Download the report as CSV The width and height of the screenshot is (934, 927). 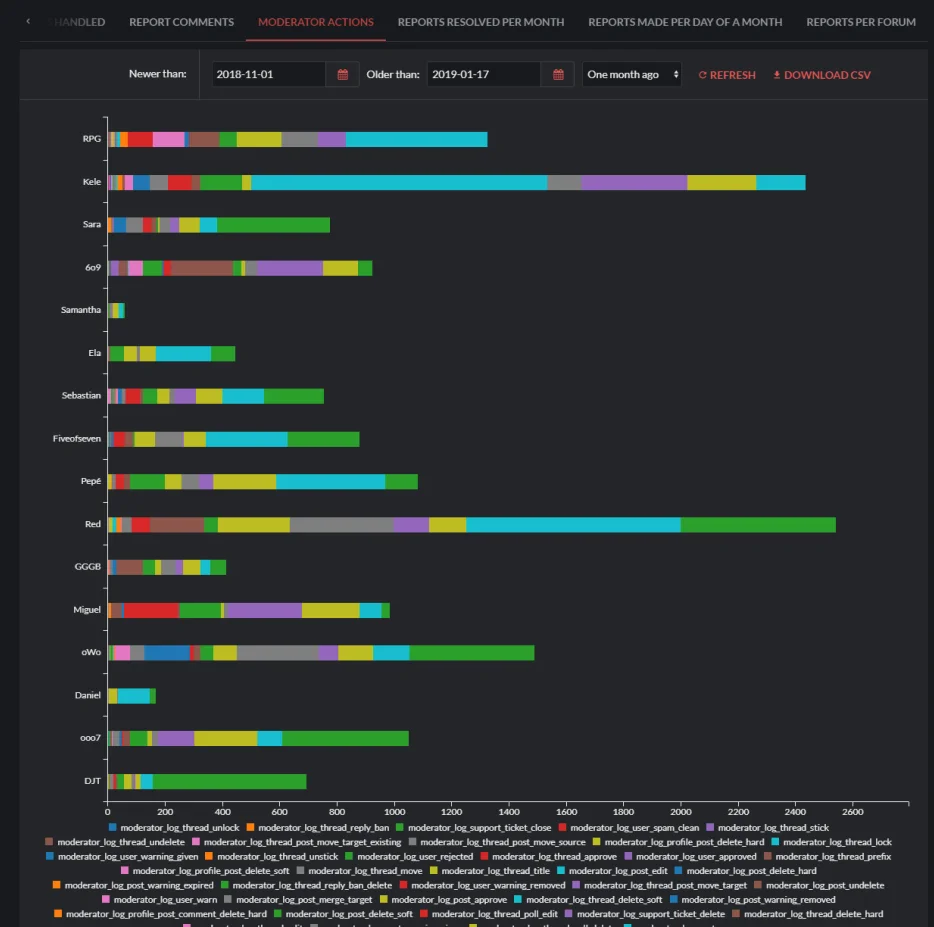click(820, 75)
